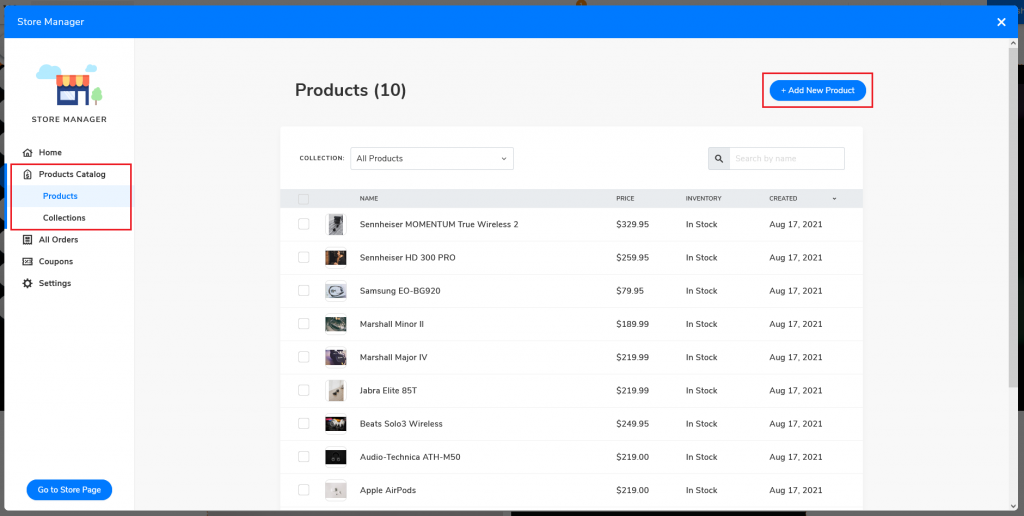Click the Jabra Elite 85T name
Viewport: 1024px width, 516px height.
click(388, 391)
